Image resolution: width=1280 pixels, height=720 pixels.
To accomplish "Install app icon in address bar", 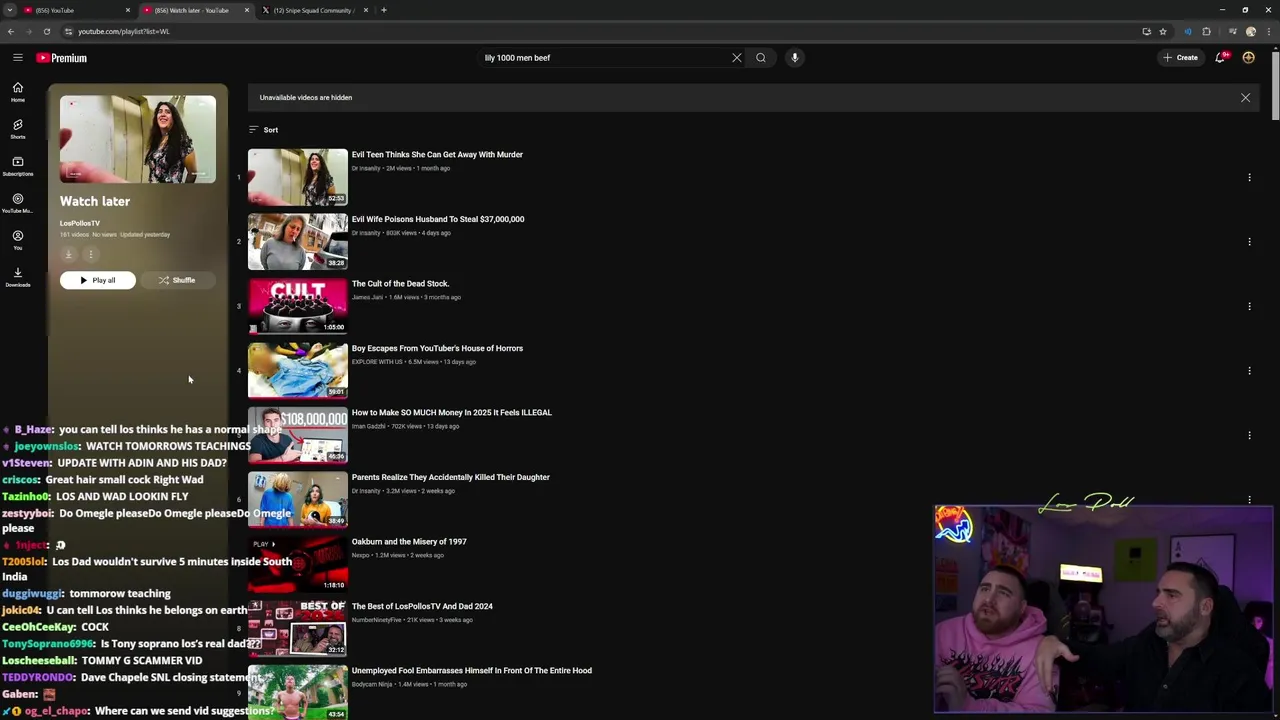I will pos(1146,31).
